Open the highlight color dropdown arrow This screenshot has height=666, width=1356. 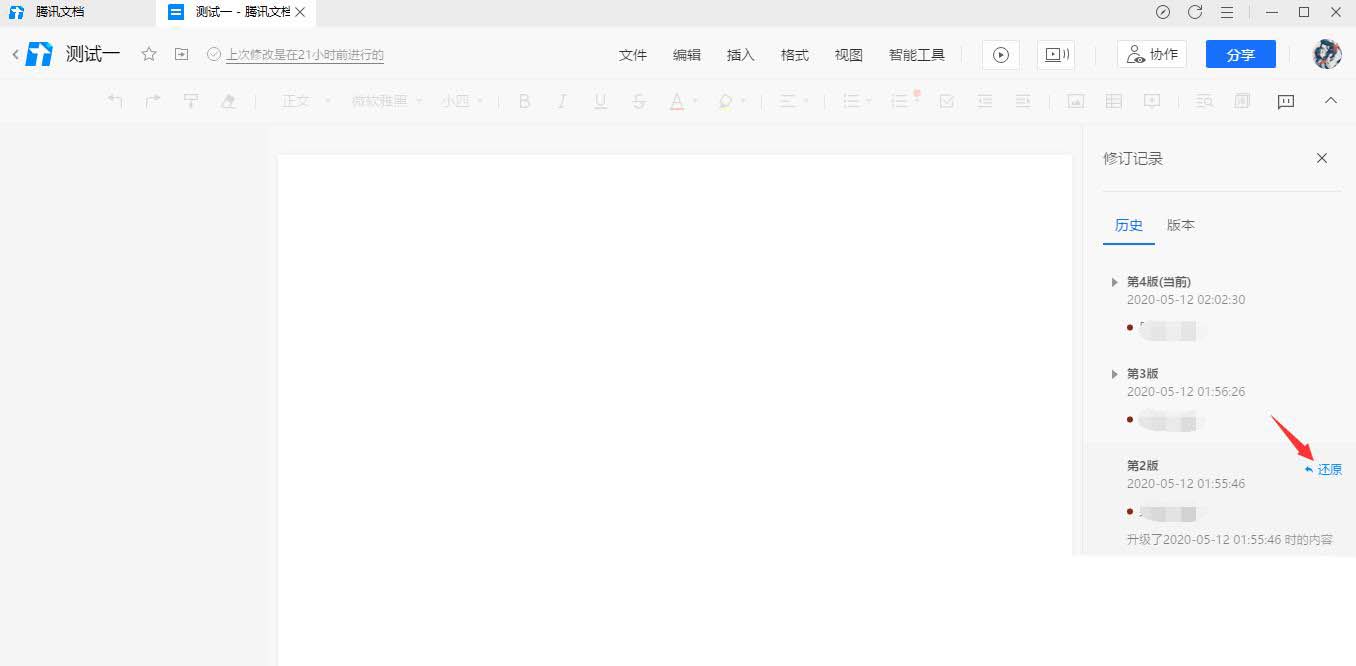[743, 101]
